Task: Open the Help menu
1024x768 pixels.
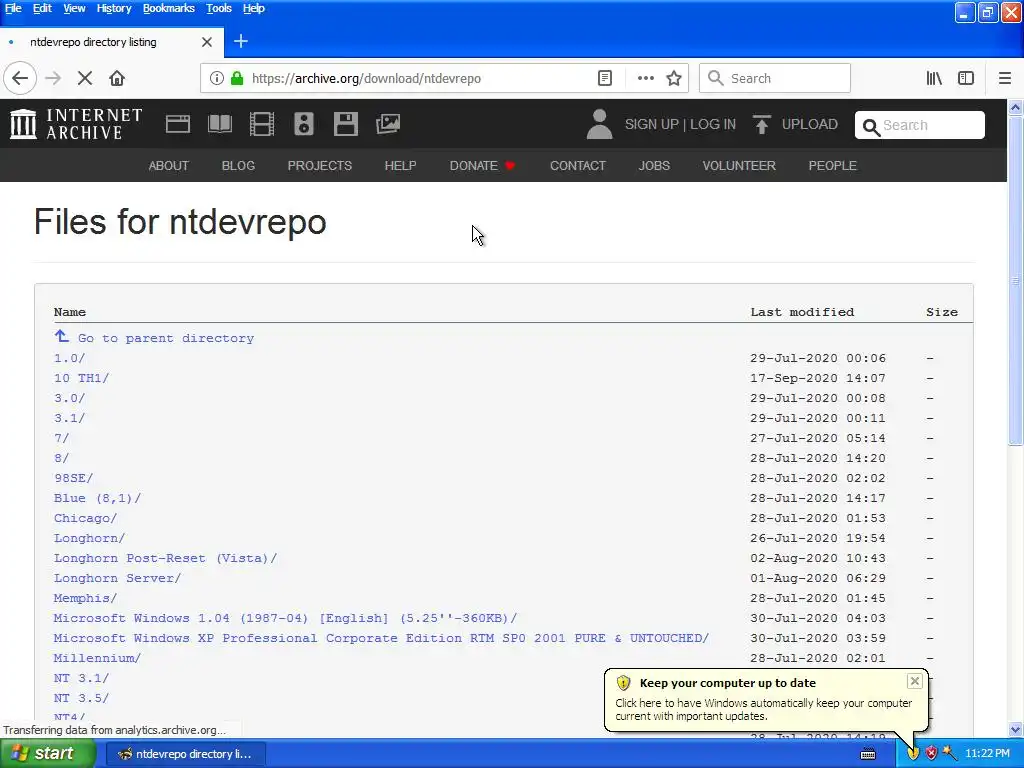Action: click(x=253, y=8)
